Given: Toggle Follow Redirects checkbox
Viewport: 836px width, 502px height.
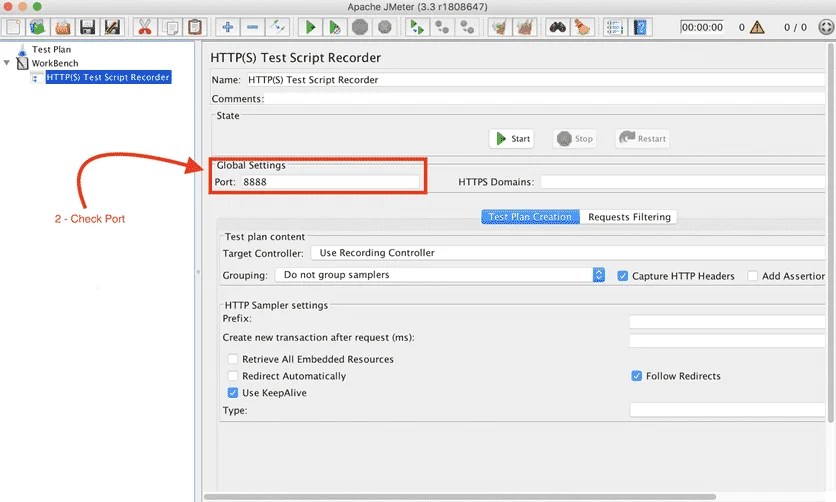Looking at the screenshot, I should click(637, 376).
